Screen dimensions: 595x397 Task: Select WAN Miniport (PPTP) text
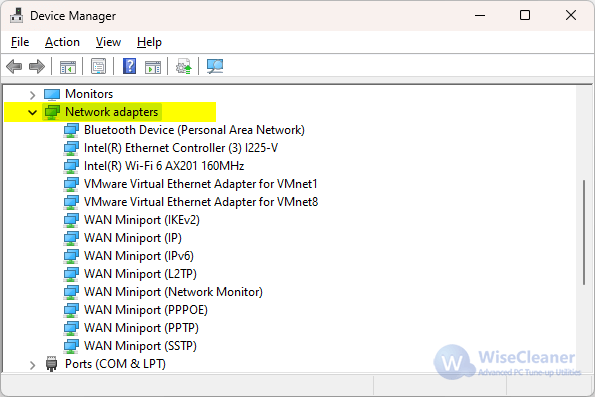coord(141,328)
